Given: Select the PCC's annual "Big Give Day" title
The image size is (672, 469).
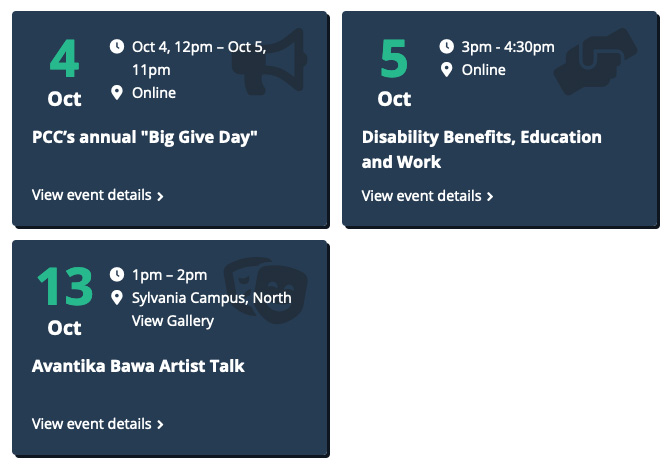Looking at the screenshot, I should point(145,138).
